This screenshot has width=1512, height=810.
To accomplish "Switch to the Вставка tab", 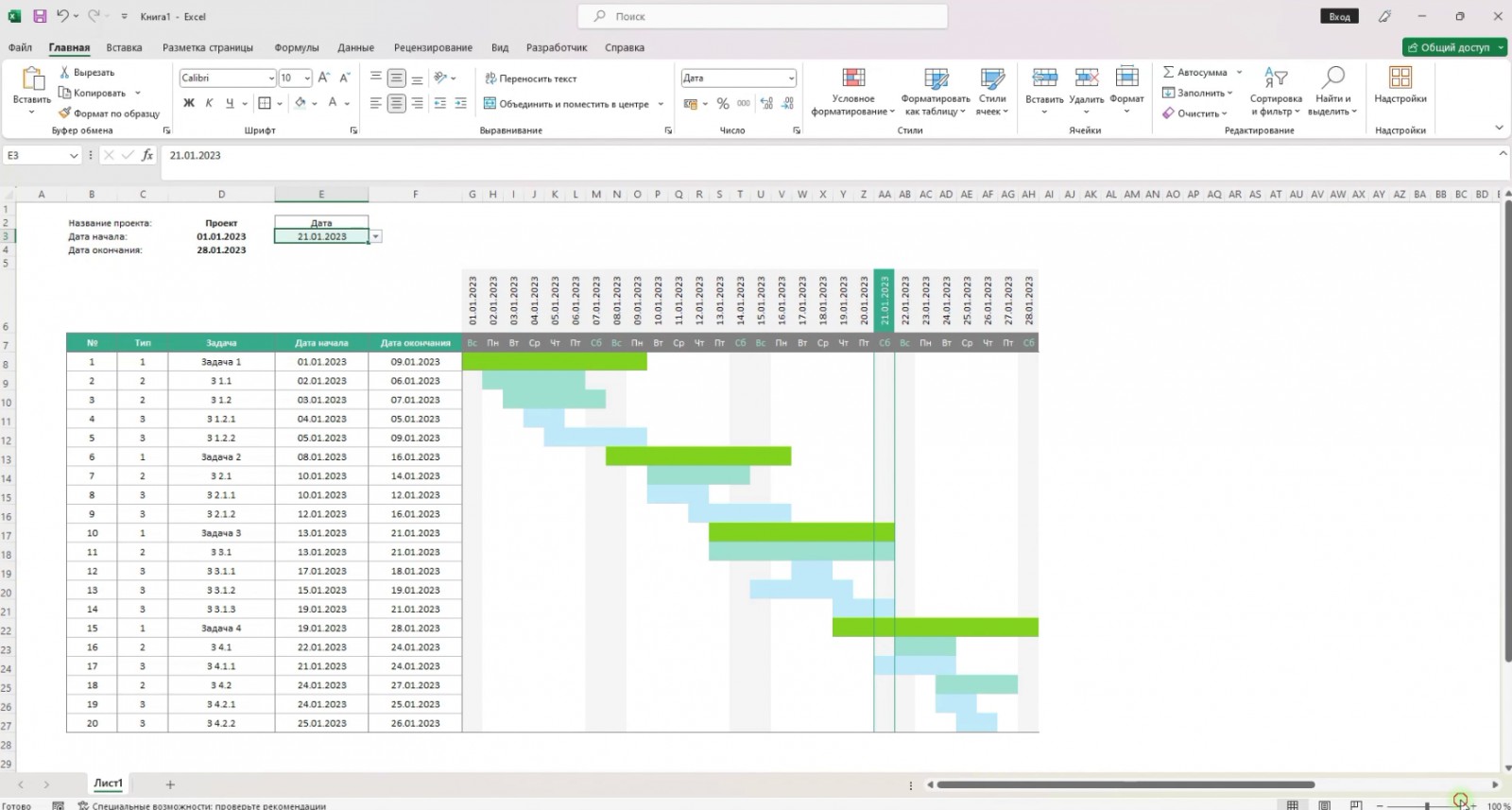I will [124, 47].
